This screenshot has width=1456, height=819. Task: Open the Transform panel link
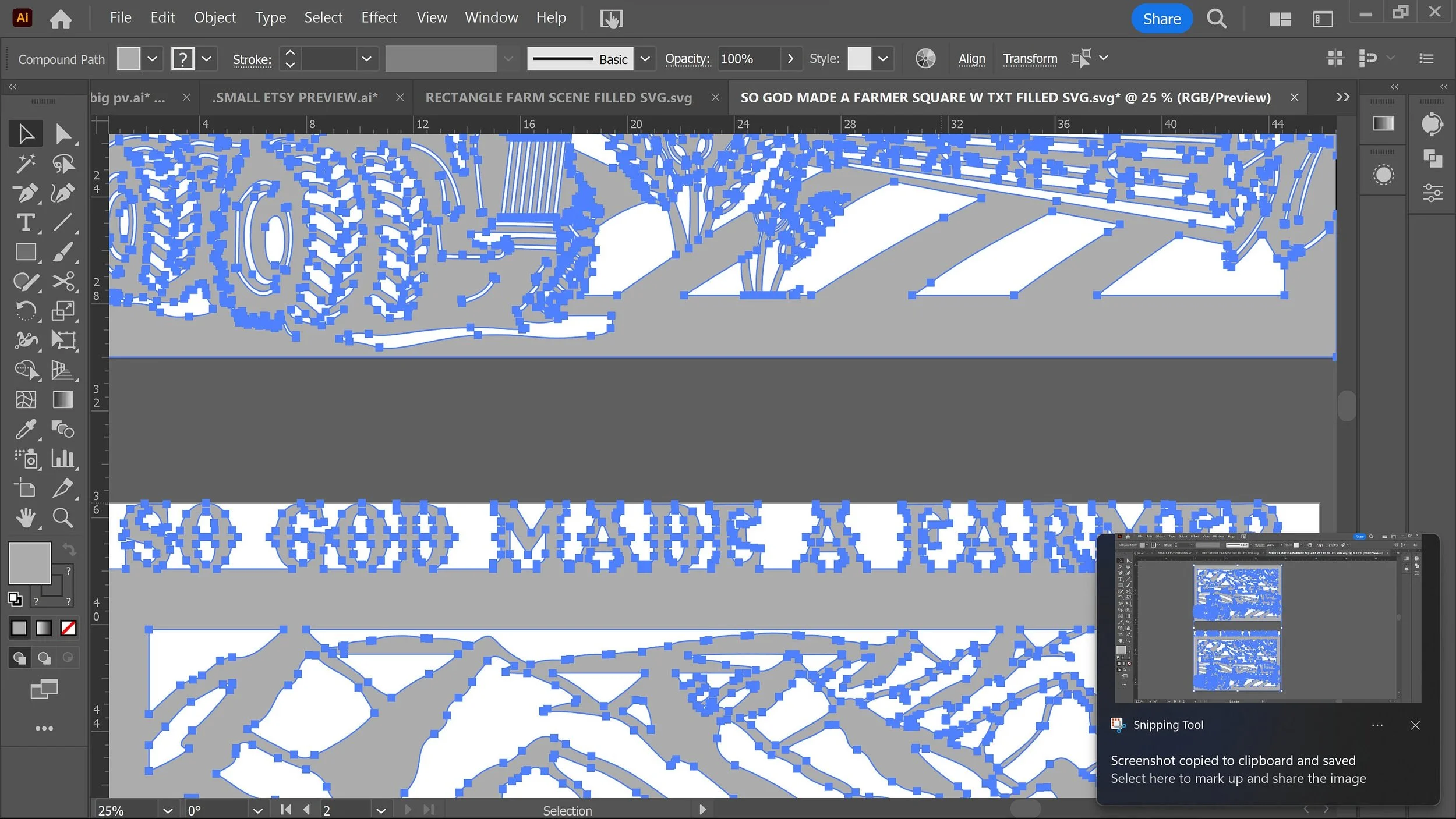pyautogui.click(x=1030, y=59)
